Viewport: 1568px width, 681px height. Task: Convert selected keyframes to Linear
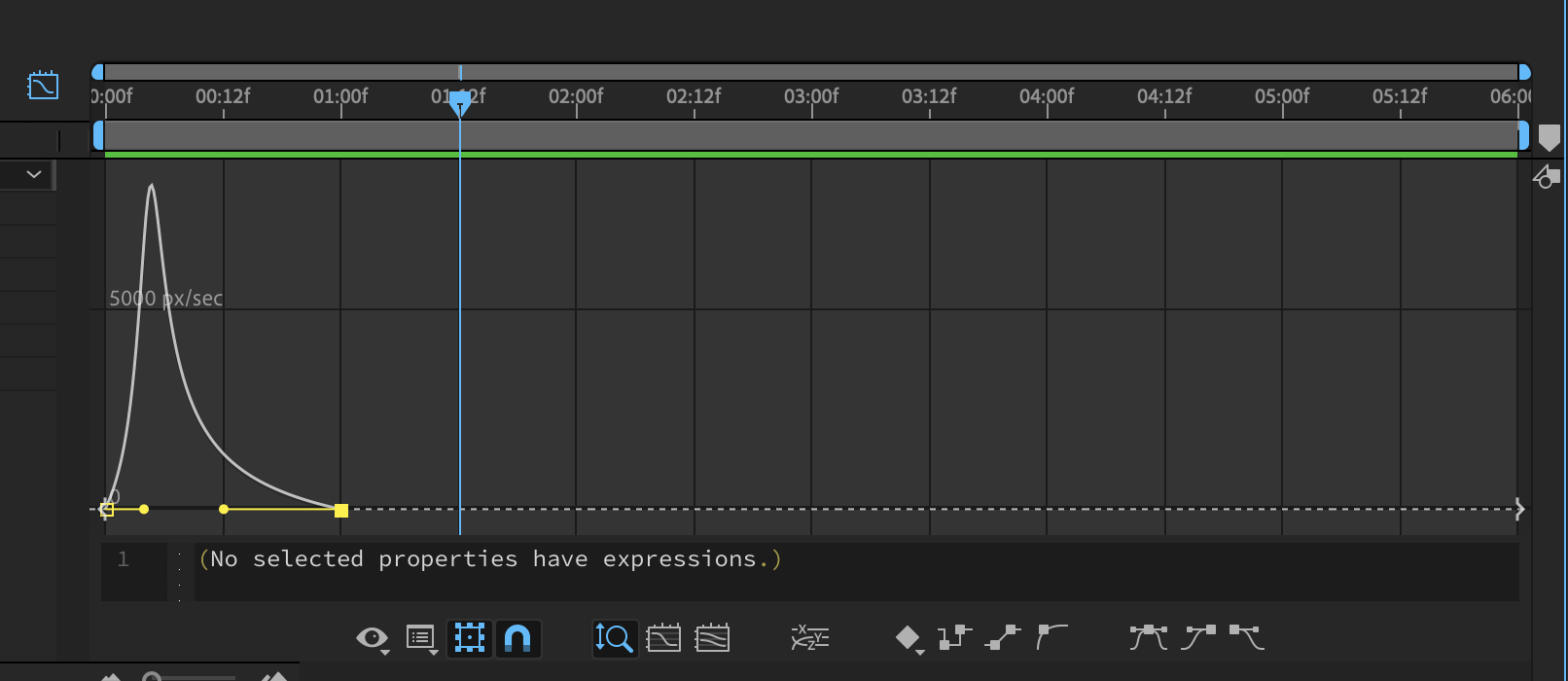[1004, 638]
